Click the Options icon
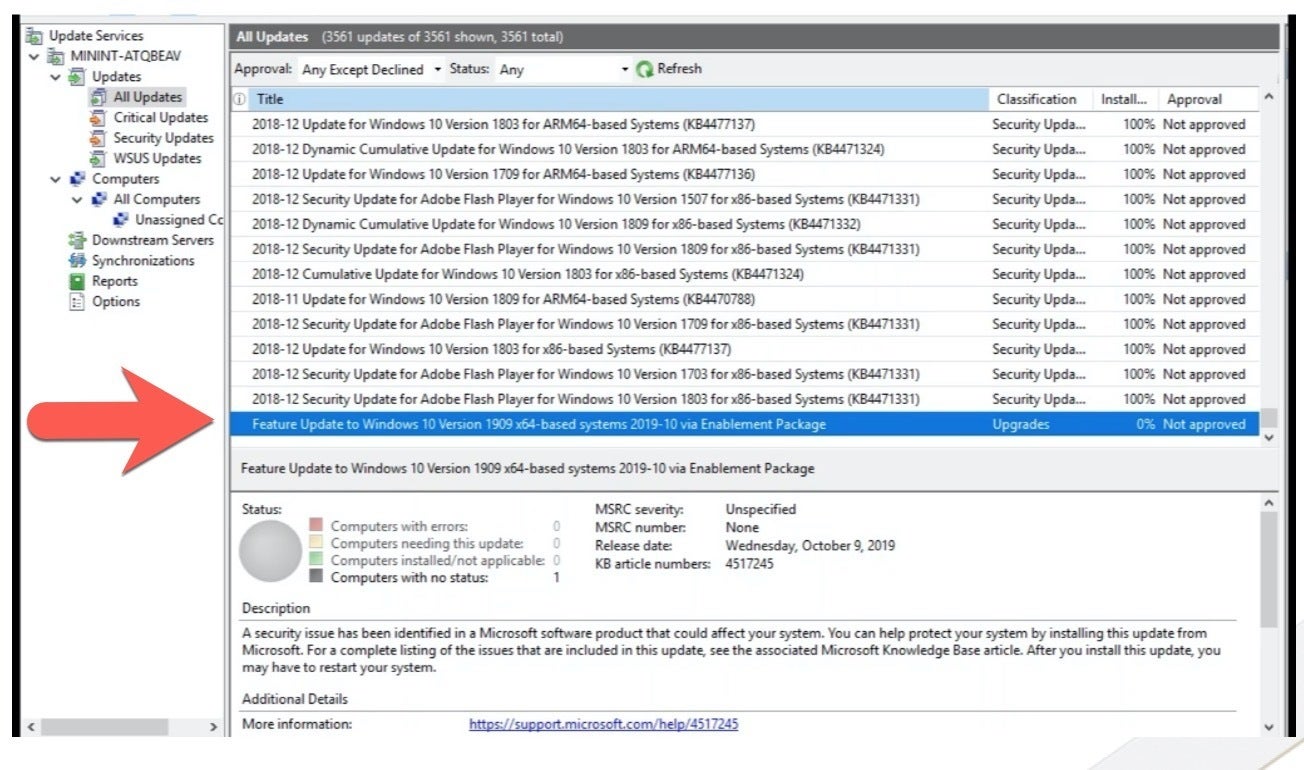The image size is (1304, 770). pyautogui.click(x=77, y=302)
